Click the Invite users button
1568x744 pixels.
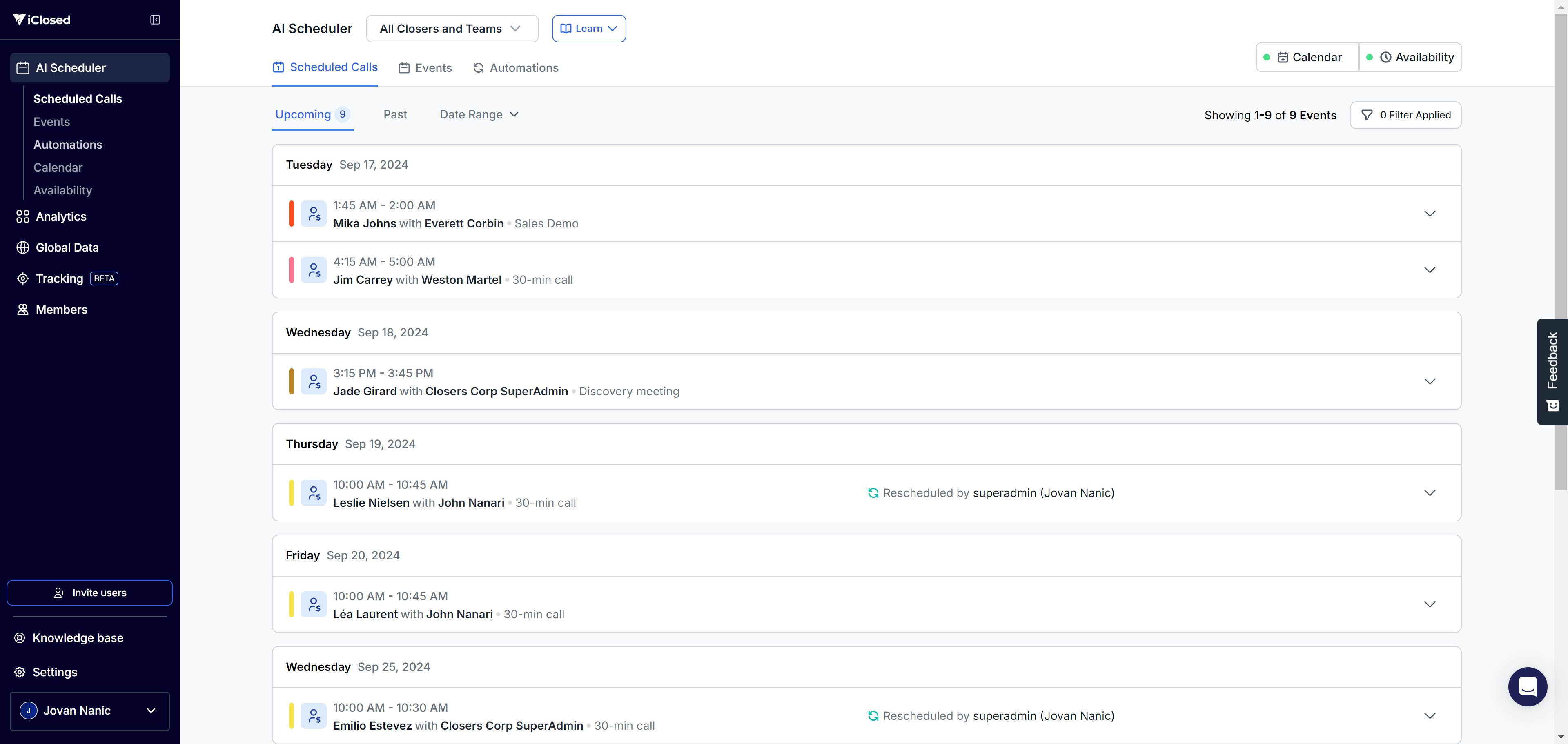tap(89, 593)
